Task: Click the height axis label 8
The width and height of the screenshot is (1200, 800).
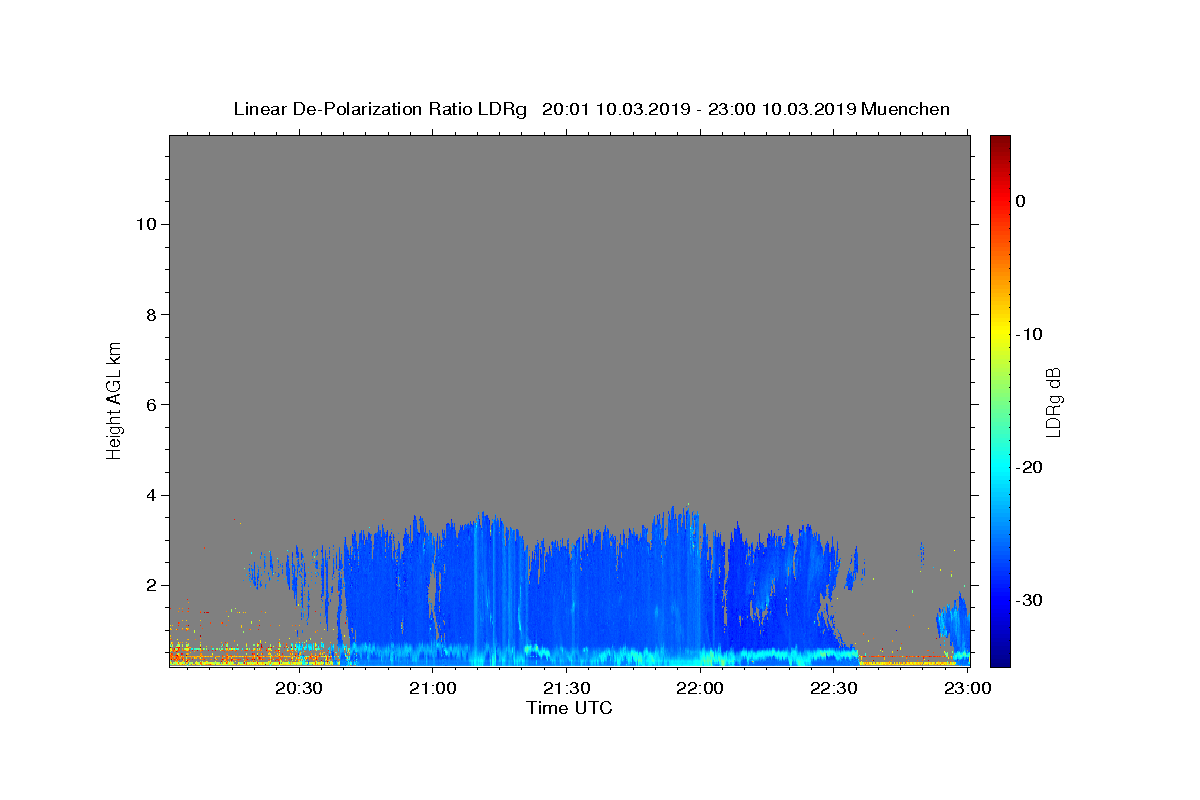Action: (150, 314)
